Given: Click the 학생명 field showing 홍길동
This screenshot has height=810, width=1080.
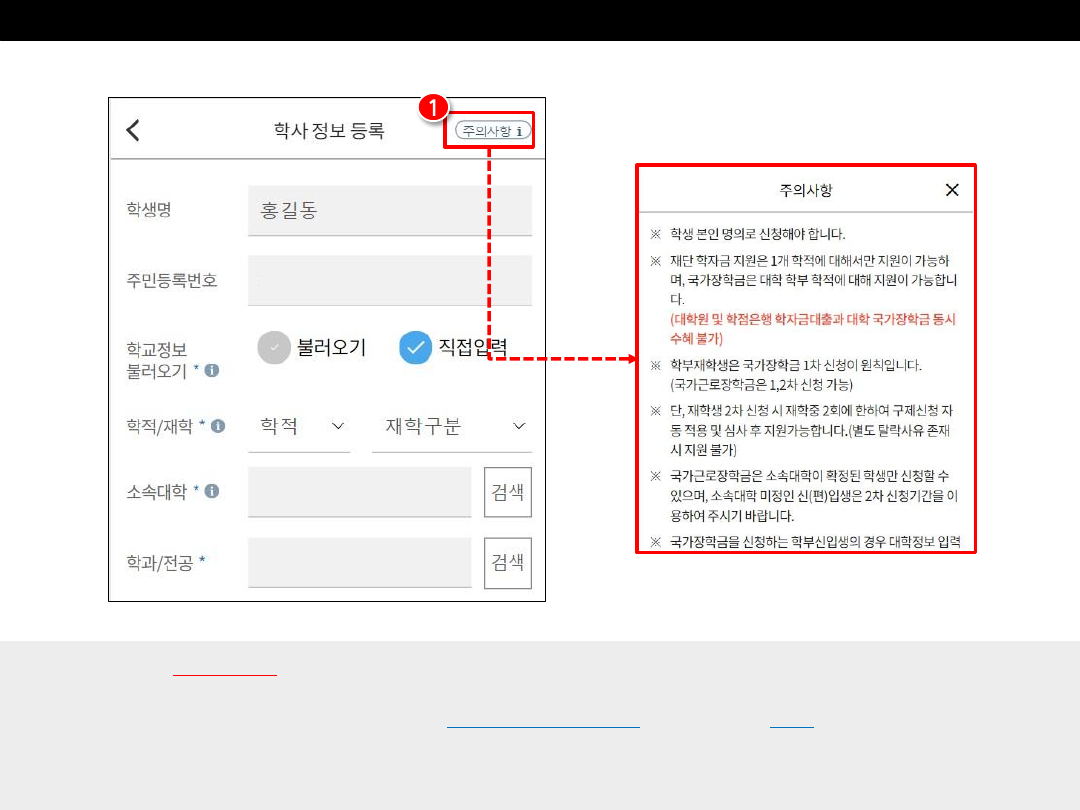Looking at the screenshot, I should (389, 211).
